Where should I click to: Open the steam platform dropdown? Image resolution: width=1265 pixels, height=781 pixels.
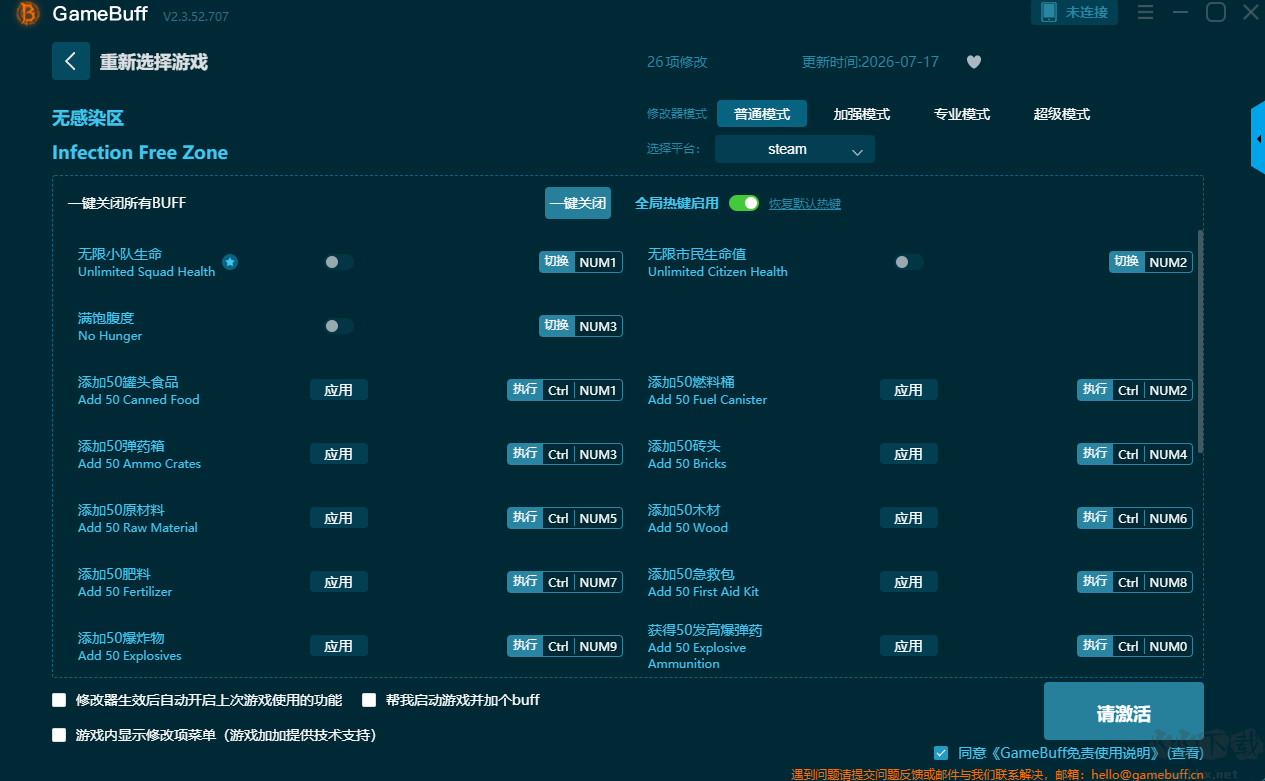pyautogui.click(x=795, y=149)
